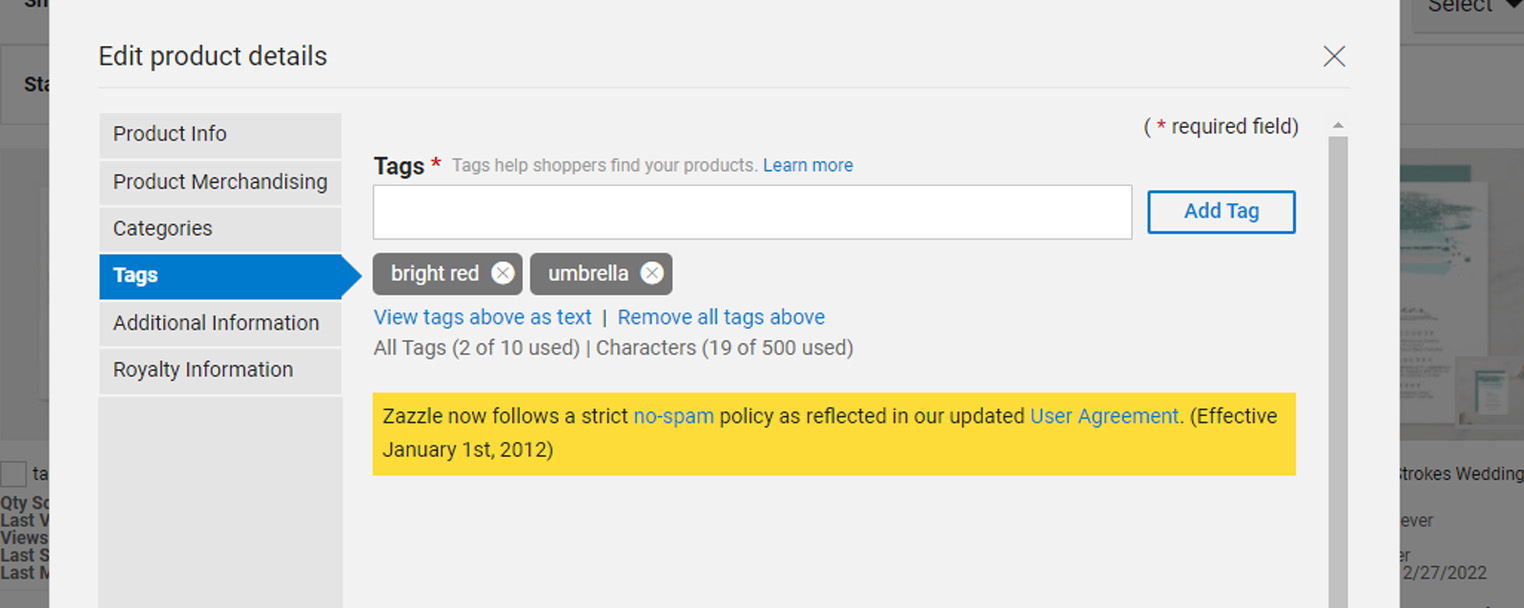Image resolution: width=1524 pixels, height=608 pixels.
Task: Click the Add Tag button
Action: pos(1221,212)
